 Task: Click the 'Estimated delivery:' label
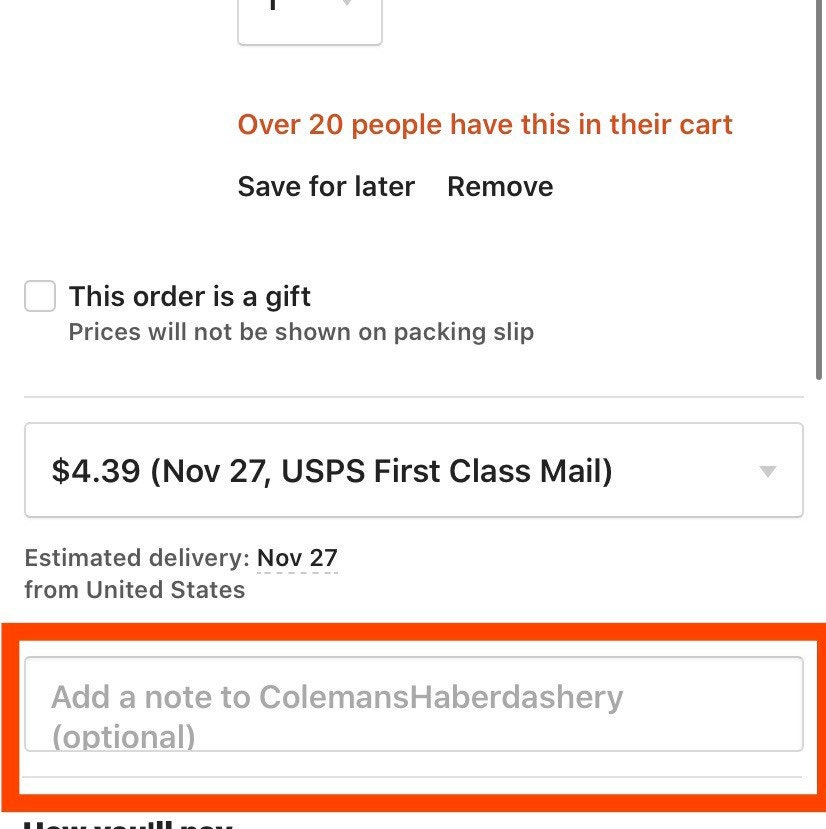pyautogui.click(x=137, y=558)
